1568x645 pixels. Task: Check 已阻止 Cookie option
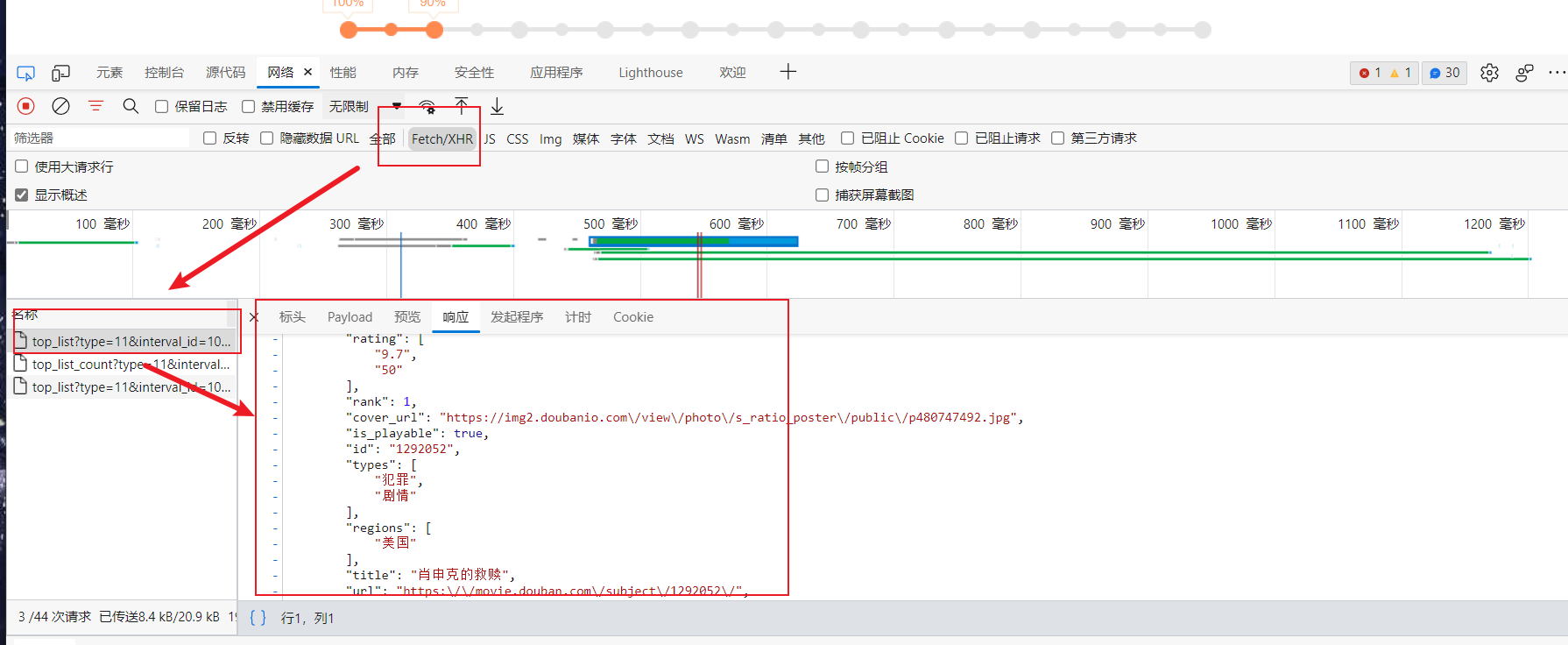point(847,138)
